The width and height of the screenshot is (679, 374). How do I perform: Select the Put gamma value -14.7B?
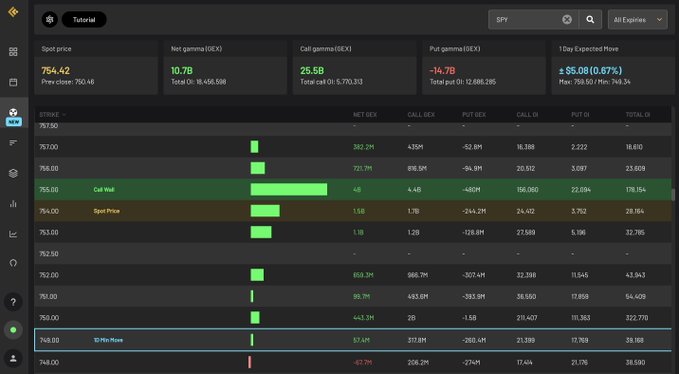click(442, 71)
